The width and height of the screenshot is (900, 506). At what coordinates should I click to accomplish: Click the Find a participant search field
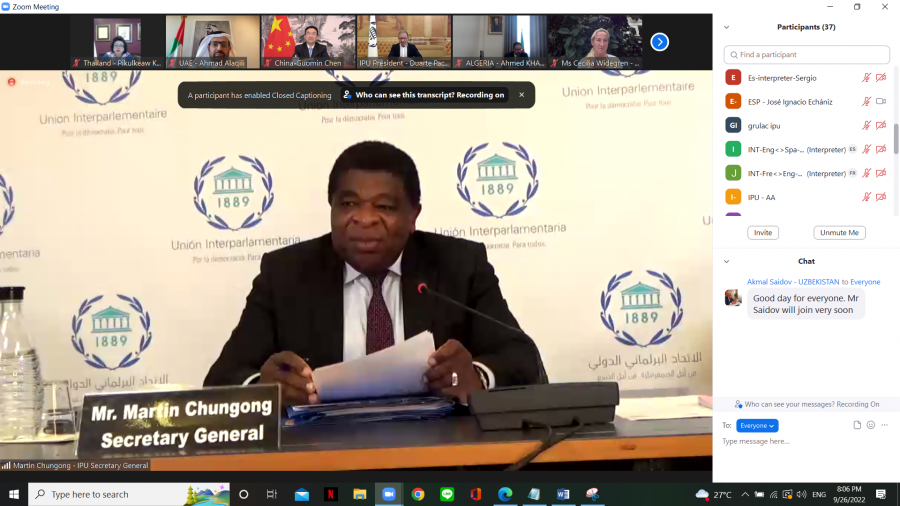click(806, 54)
